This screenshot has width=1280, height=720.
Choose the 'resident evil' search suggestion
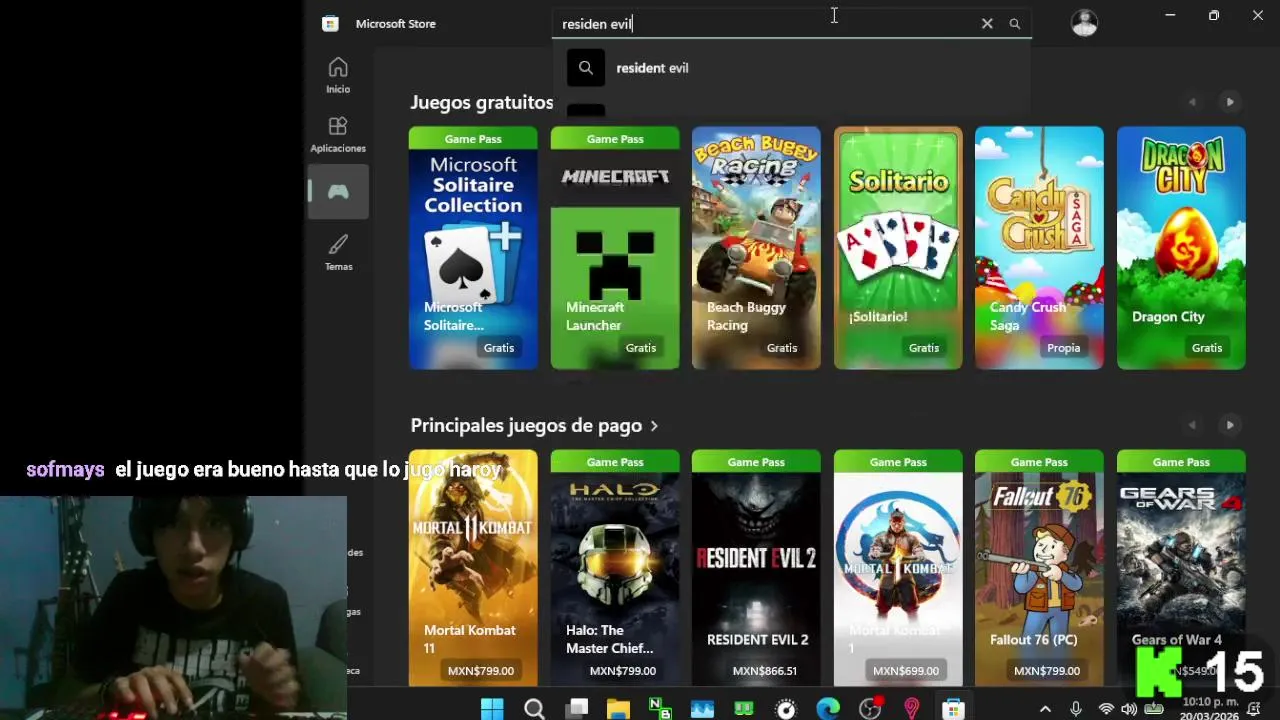[790, 68]
